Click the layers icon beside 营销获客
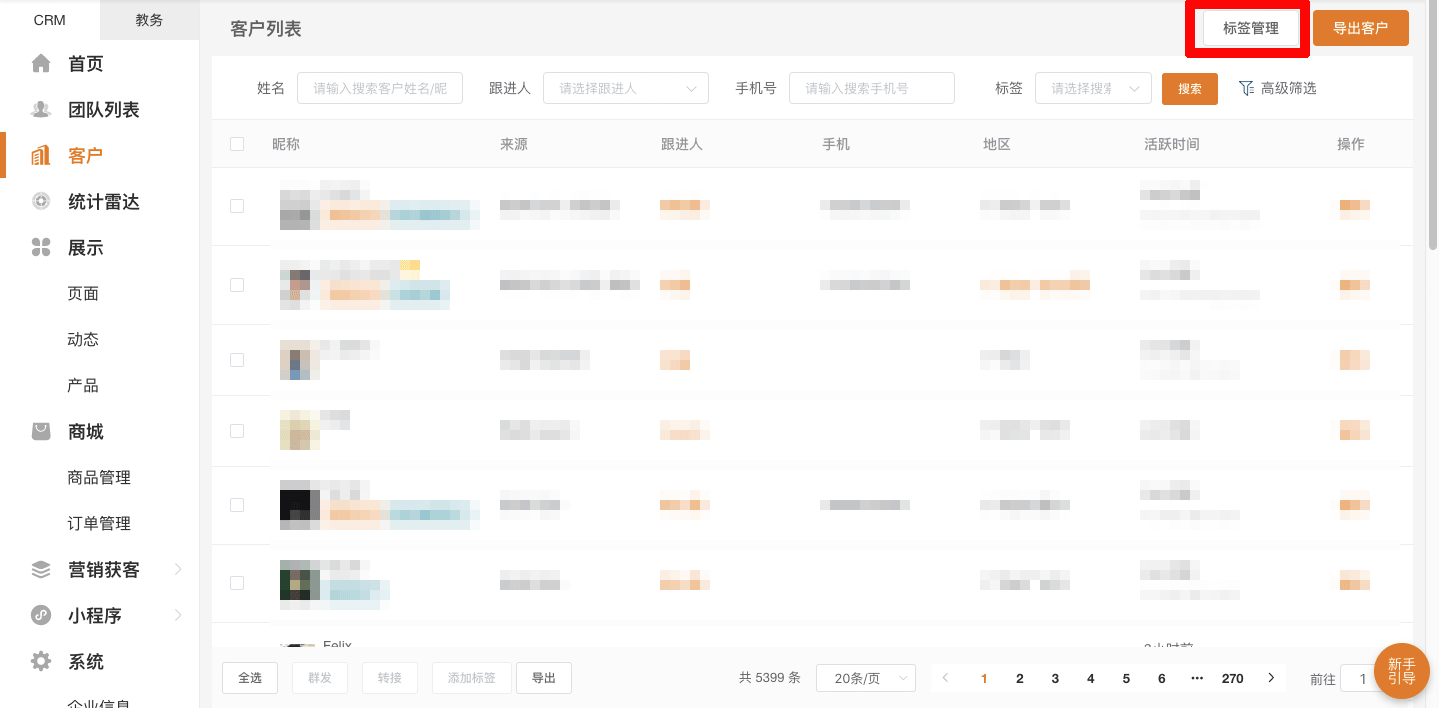Screen dimensions: 1439x708 (41, 570)
